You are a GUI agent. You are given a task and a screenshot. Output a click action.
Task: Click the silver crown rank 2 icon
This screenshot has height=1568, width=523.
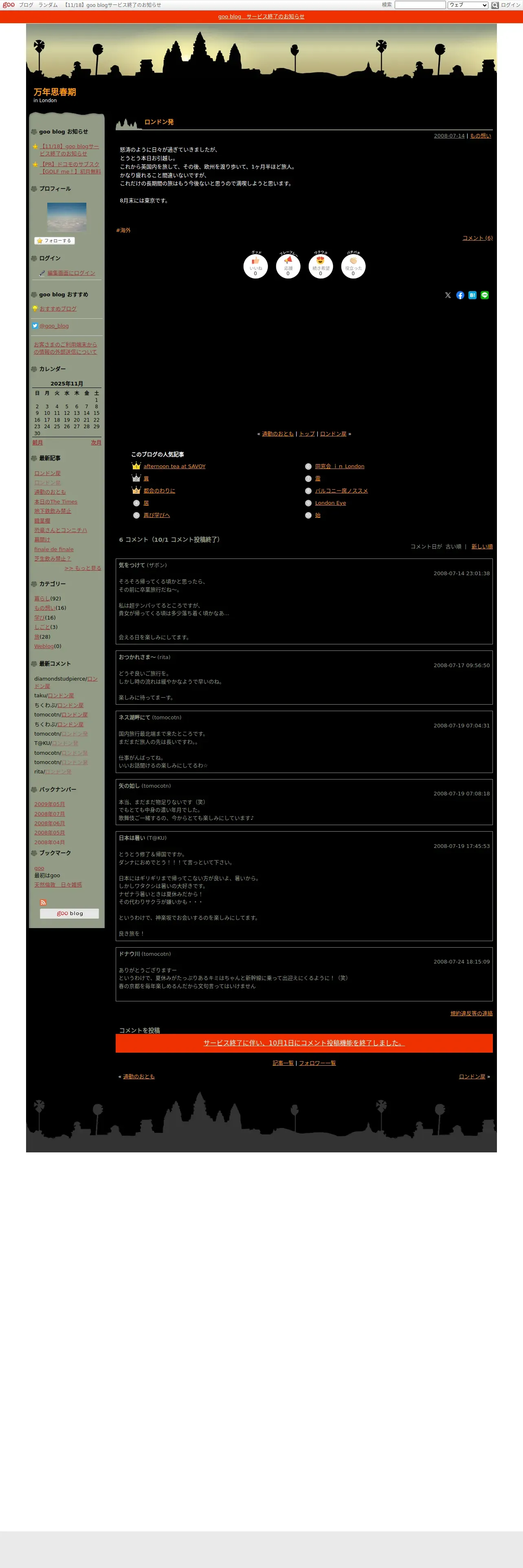tap(136, 478)
